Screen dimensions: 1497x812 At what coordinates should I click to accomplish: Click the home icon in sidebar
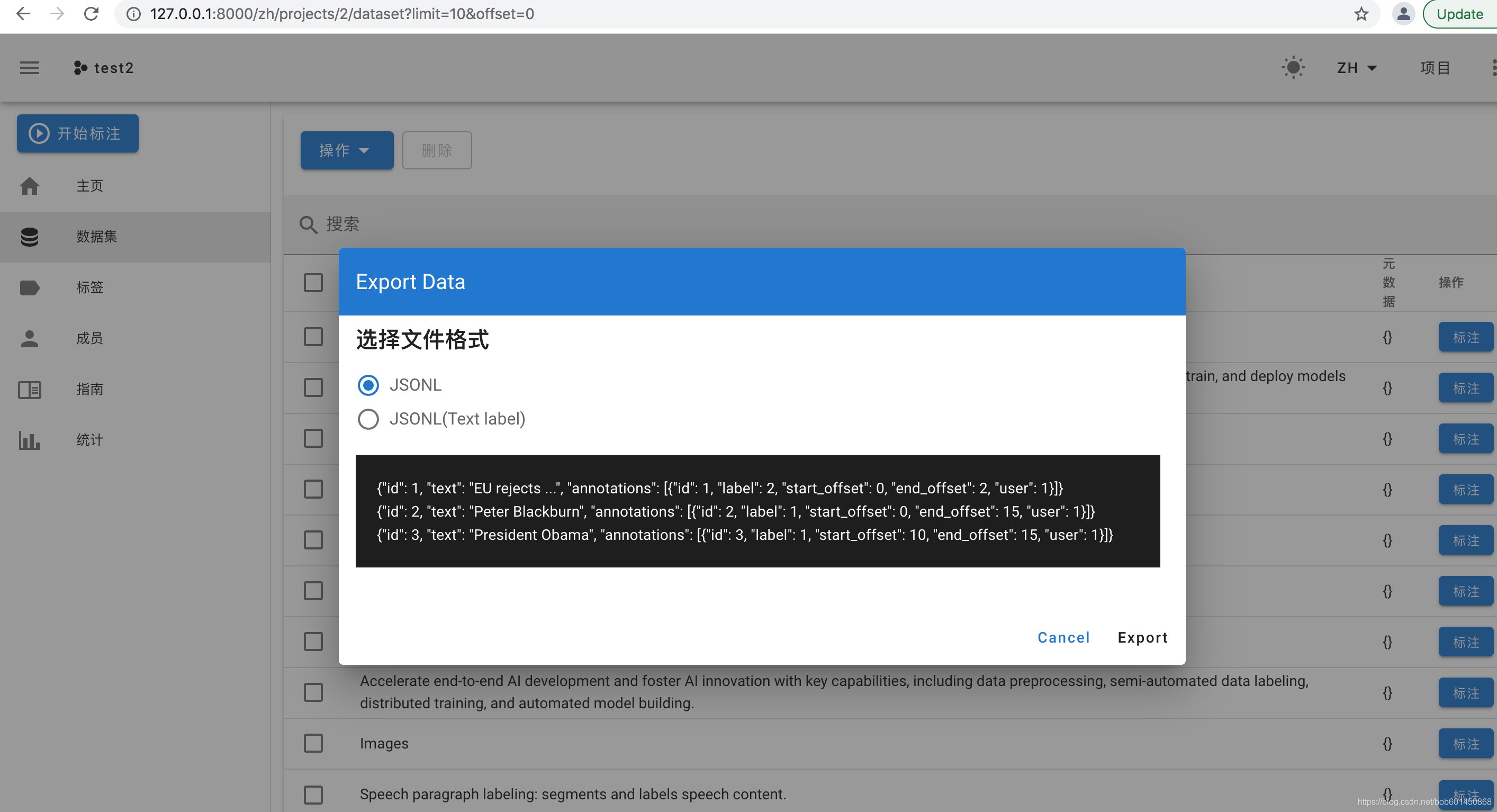coord(30,186)
